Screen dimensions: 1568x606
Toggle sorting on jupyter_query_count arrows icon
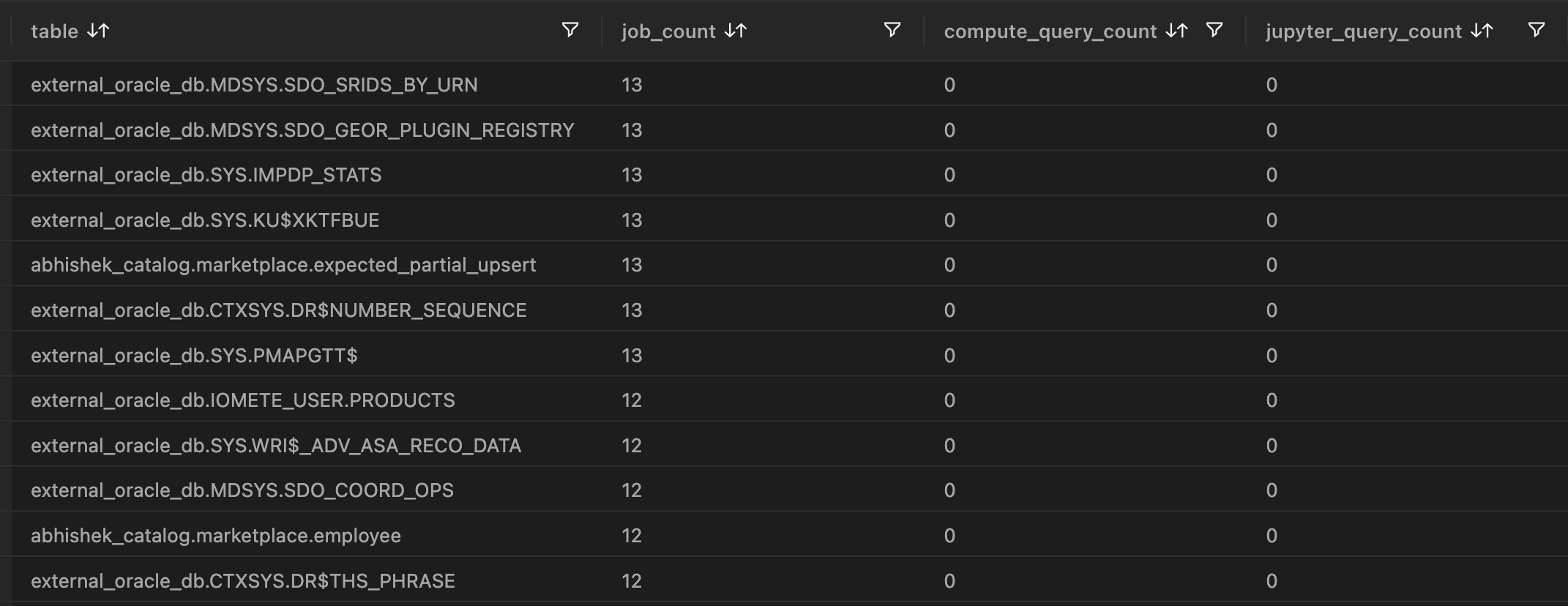(x=1482, y=31)
